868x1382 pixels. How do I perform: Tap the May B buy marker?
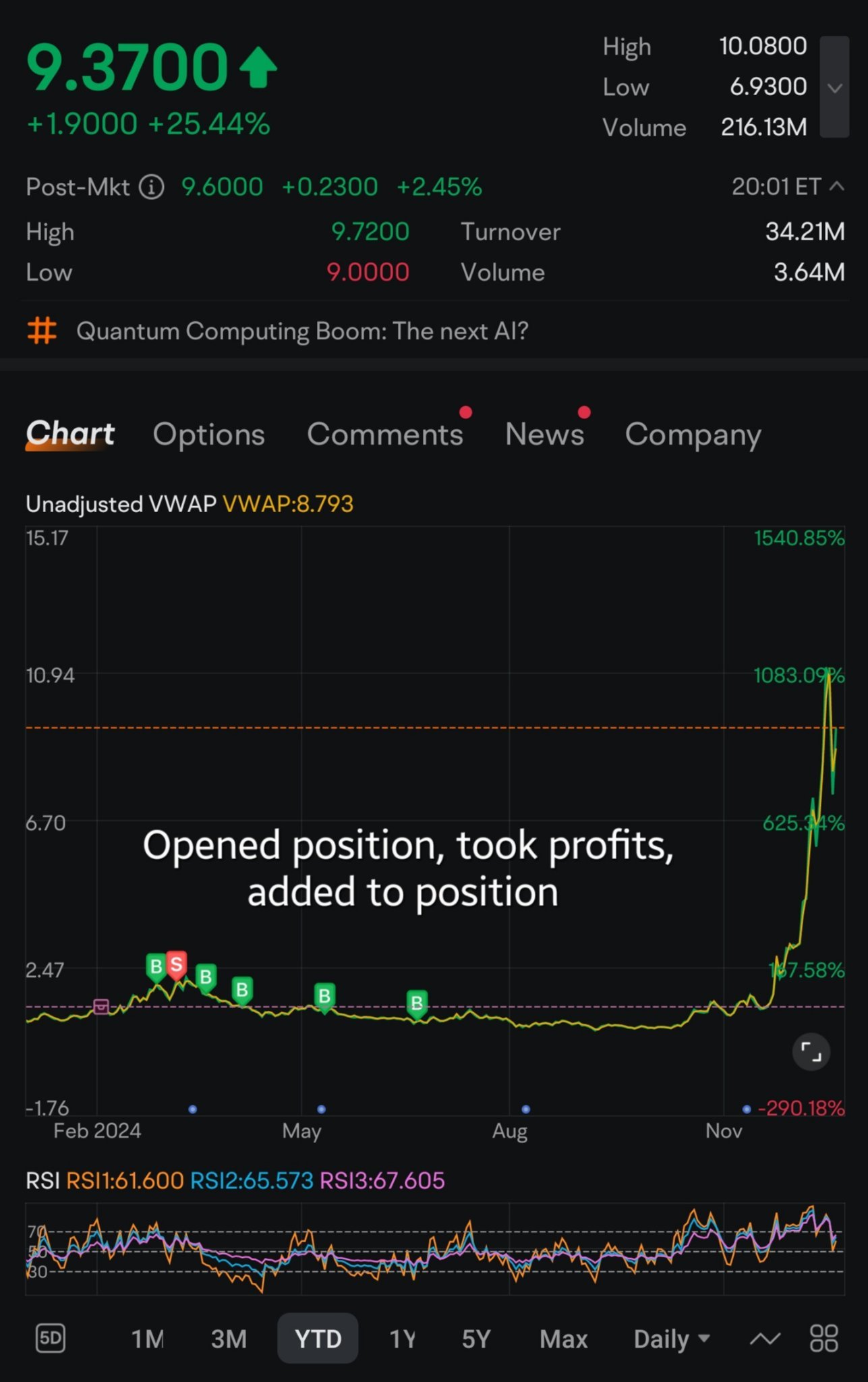pos(324,997)
